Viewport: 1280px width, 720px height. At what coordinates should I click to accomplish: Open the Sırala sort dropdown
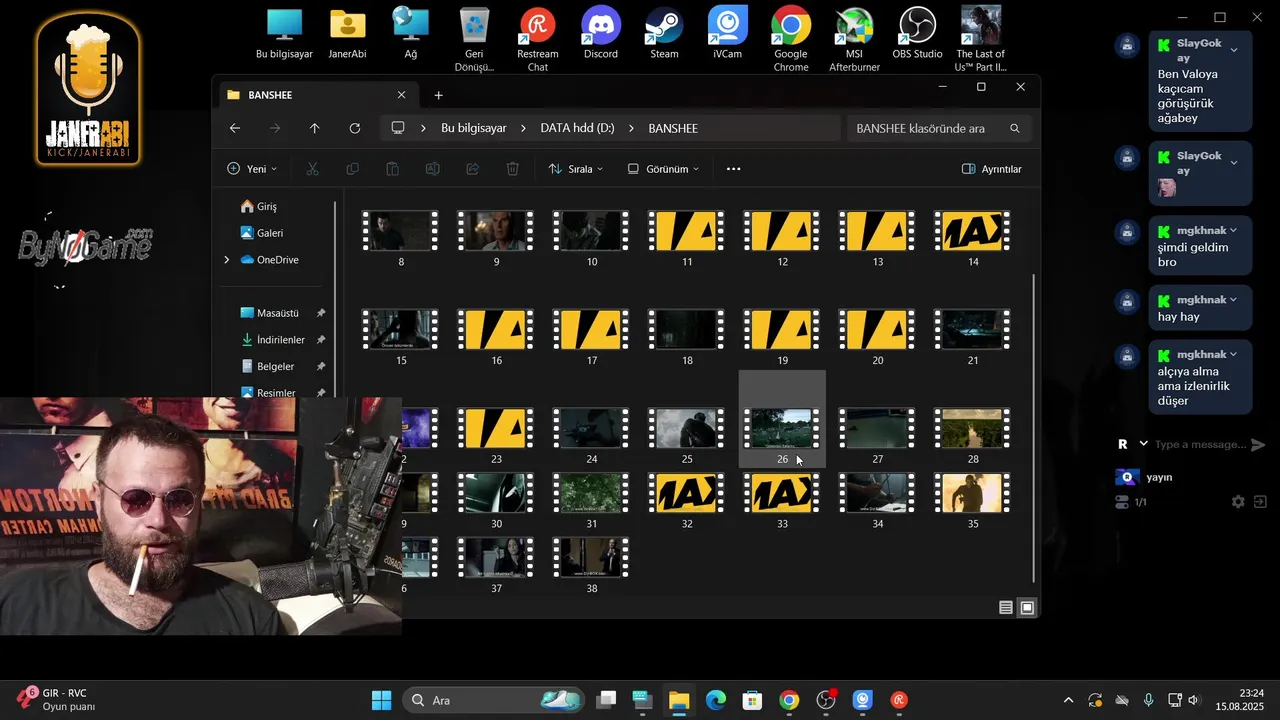point(576,169)
